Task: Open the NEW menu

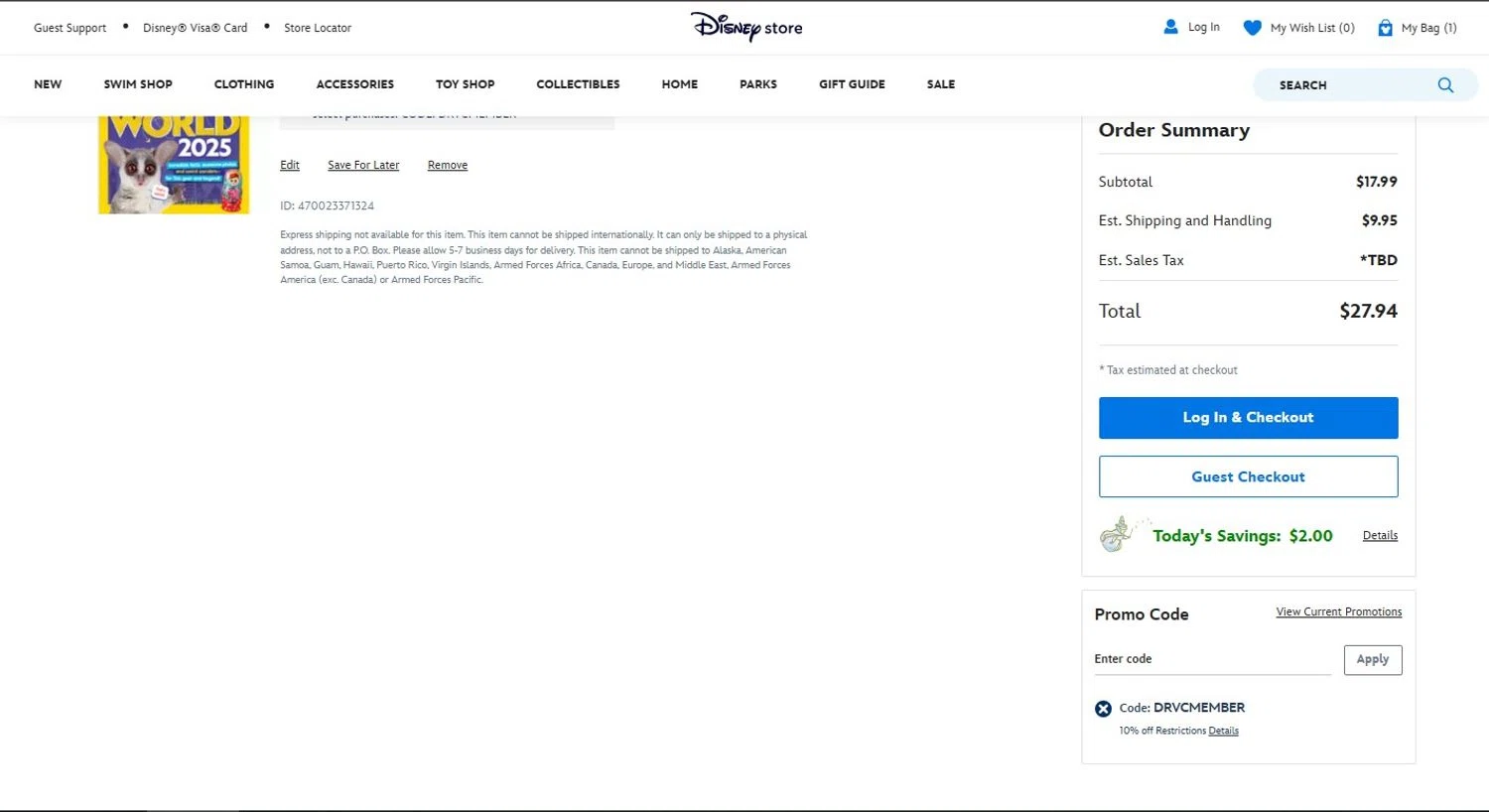Action: click(x=48, y=84)
